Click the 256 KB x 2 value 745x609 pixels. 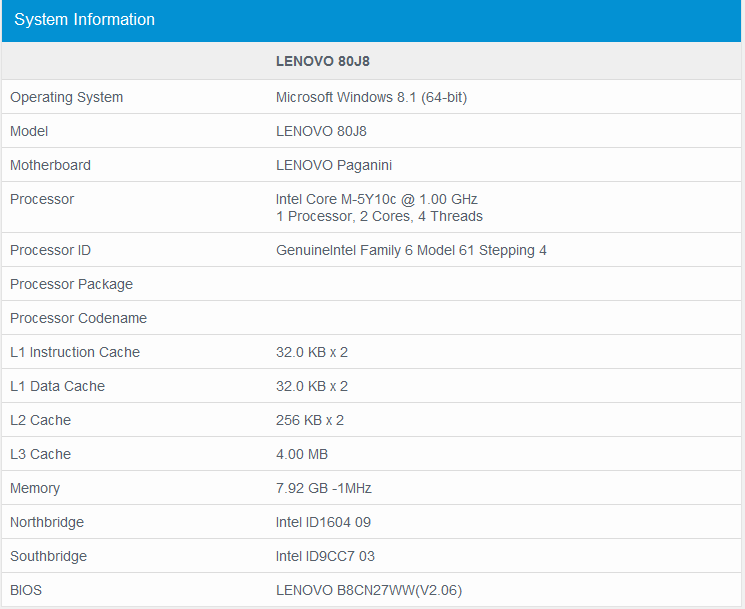pyautogui.click(x=309, y=420)
